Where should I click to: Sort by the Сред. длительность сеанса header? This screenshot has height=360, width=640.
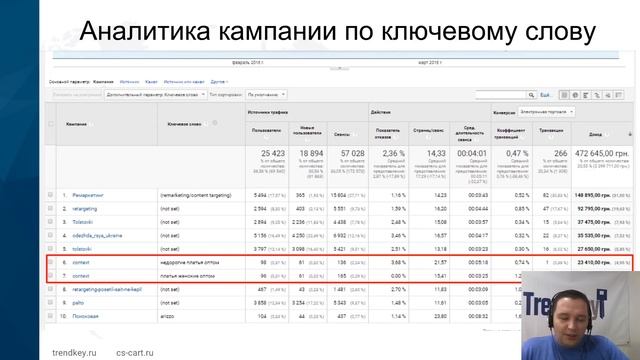click(470, 133)
